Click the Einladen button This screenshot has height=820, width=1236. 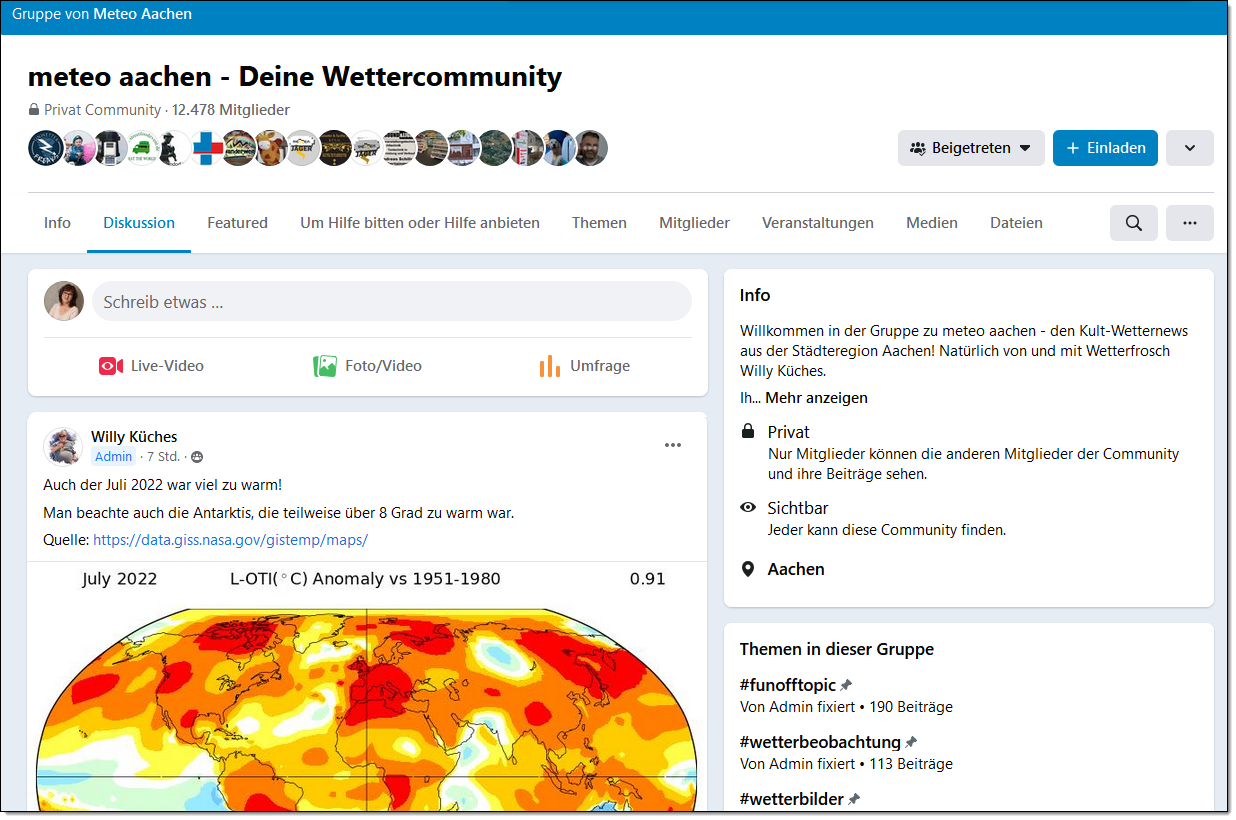1105,148
